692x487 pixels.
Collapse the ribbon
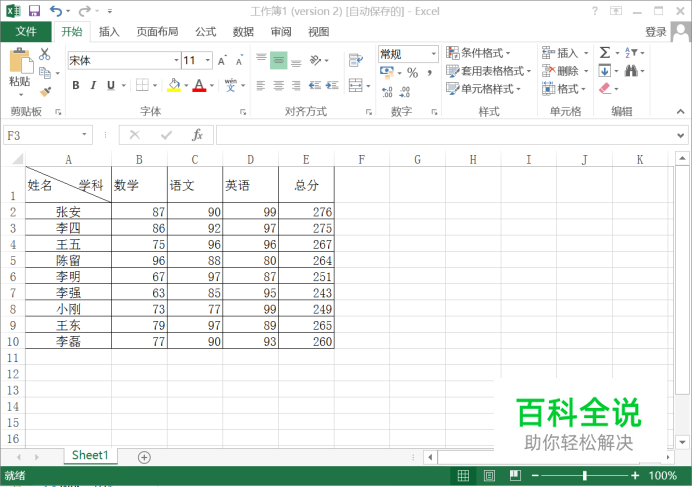coord(680,112)
